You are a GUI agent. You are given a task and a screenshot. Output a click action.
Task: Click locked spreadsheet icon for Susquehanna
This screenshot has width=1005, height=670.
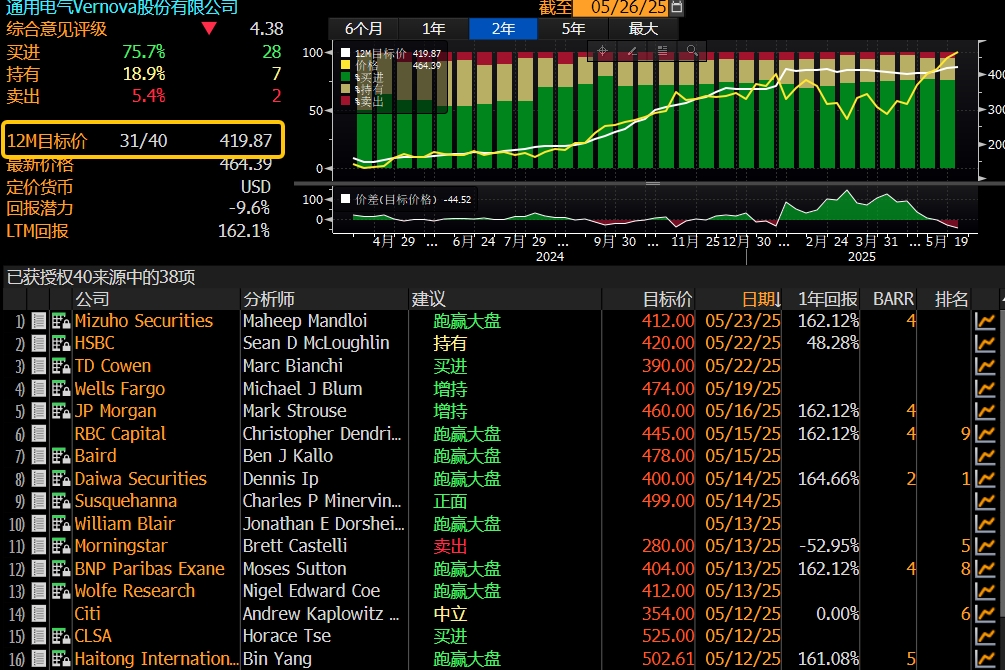click(x=61, y=501)
